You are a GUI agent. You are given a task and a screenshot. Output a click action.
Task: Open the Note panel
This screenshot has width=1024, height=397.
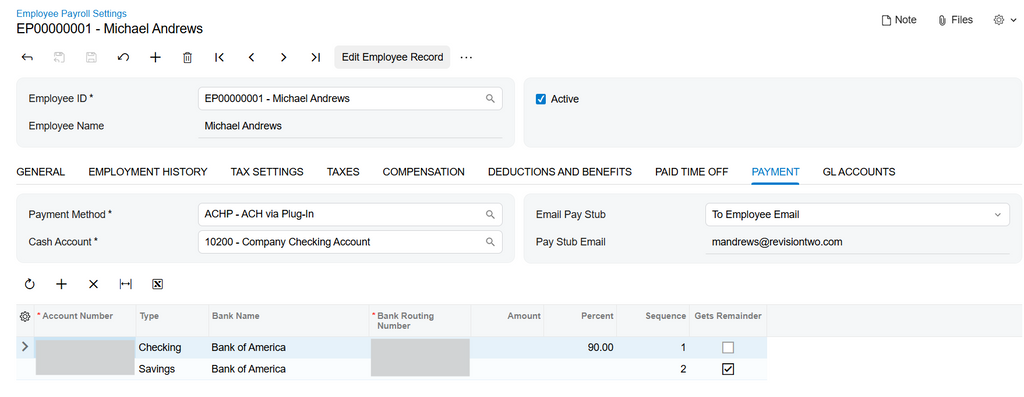point(899,20)
